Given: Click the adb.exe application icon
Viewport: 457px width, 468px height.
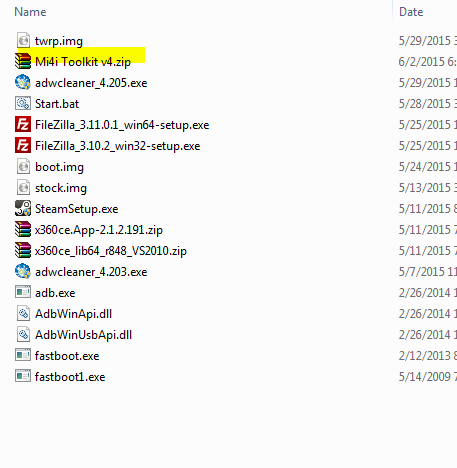Looking at the screenshot, I should (x=23, y=292).
